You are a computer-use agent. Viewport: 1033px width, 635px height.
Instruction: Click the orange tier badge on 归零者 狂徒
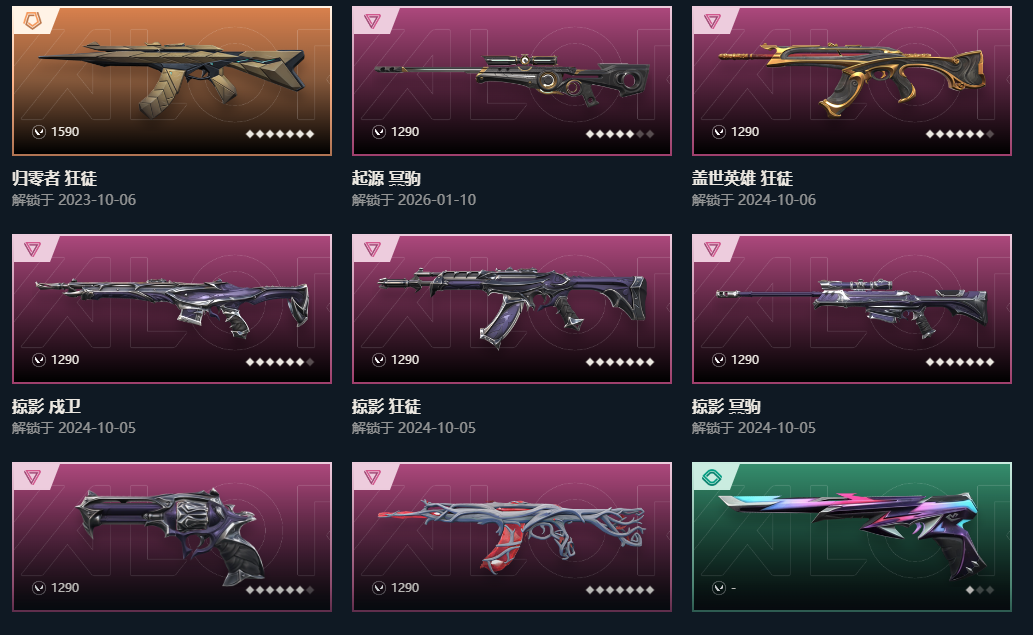32,20
